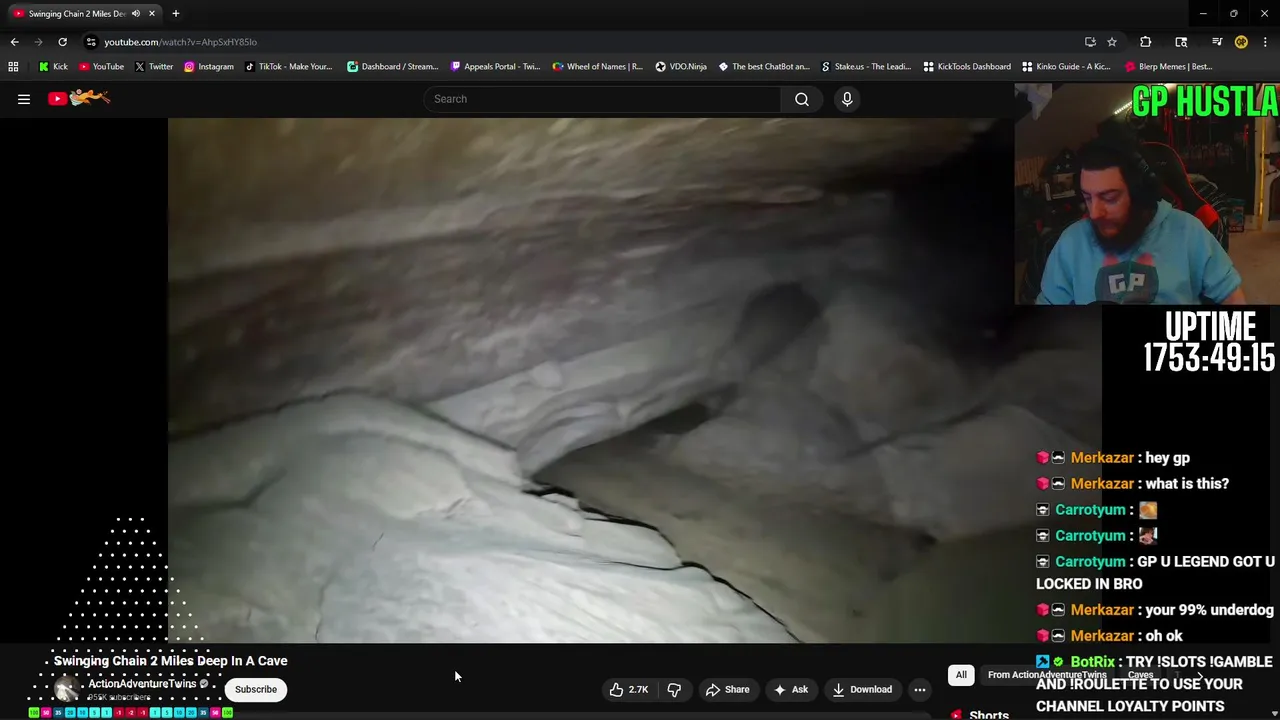This screenshot has width=1280, height=720.
Task: Go back in browser history
Action: pyautogui.click(x=14, y=42)
